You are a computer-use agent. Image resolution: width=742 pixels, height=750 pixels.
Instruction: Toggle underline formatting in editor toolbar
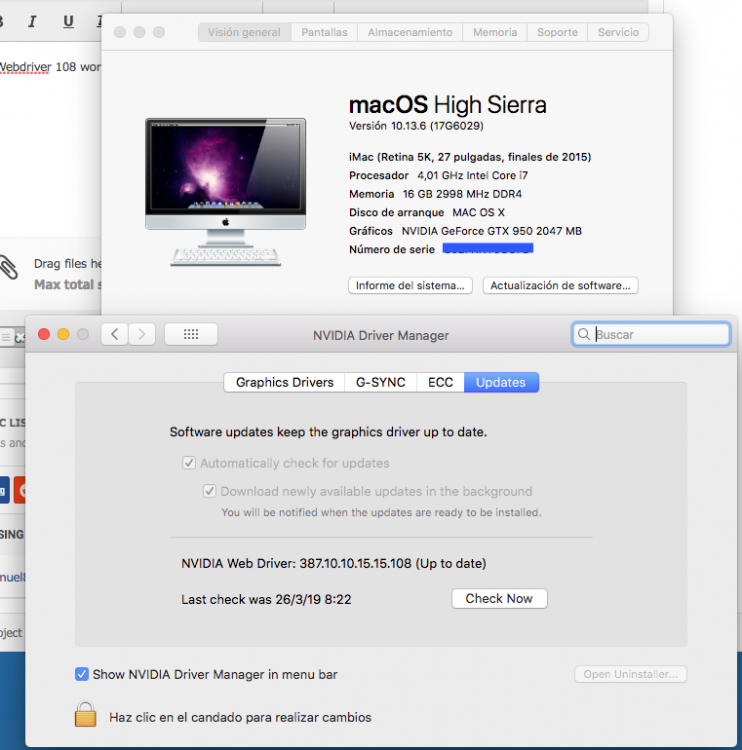click(68, 22)
